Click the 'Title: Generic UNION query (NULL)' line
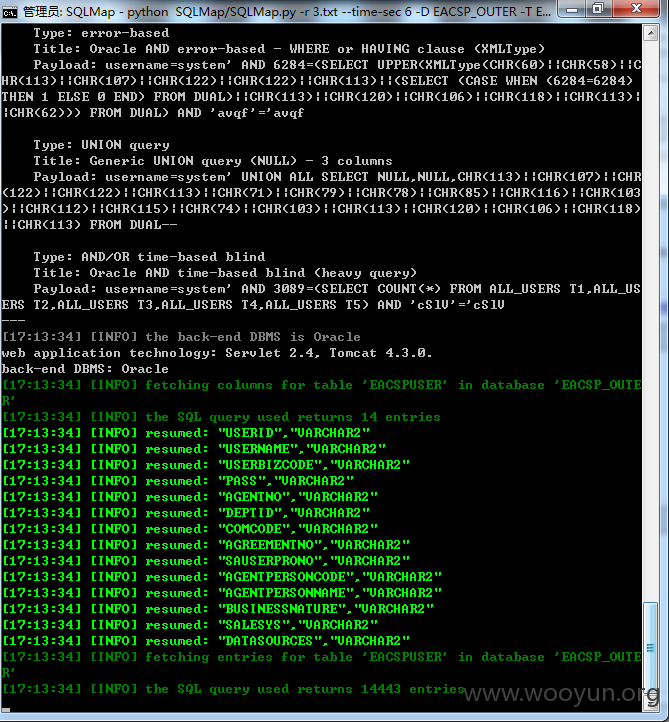The height and width of the screenshot is (722, 669). click(x=213, y=161)
